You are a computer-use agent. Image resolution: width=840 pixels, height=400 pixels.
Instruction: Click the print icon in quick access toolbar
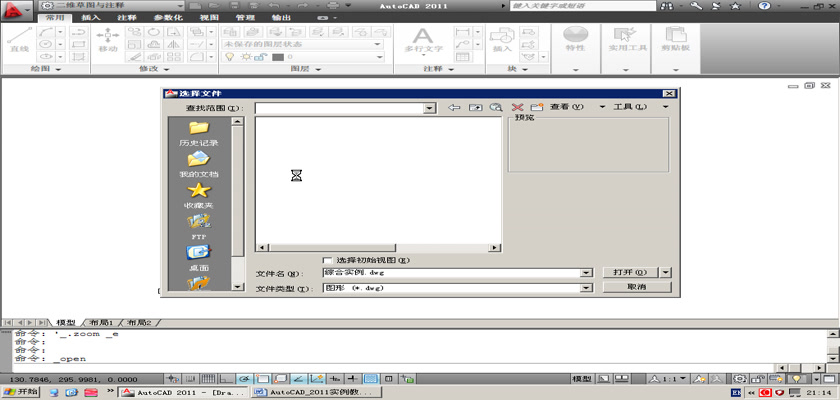click(333, 5)
